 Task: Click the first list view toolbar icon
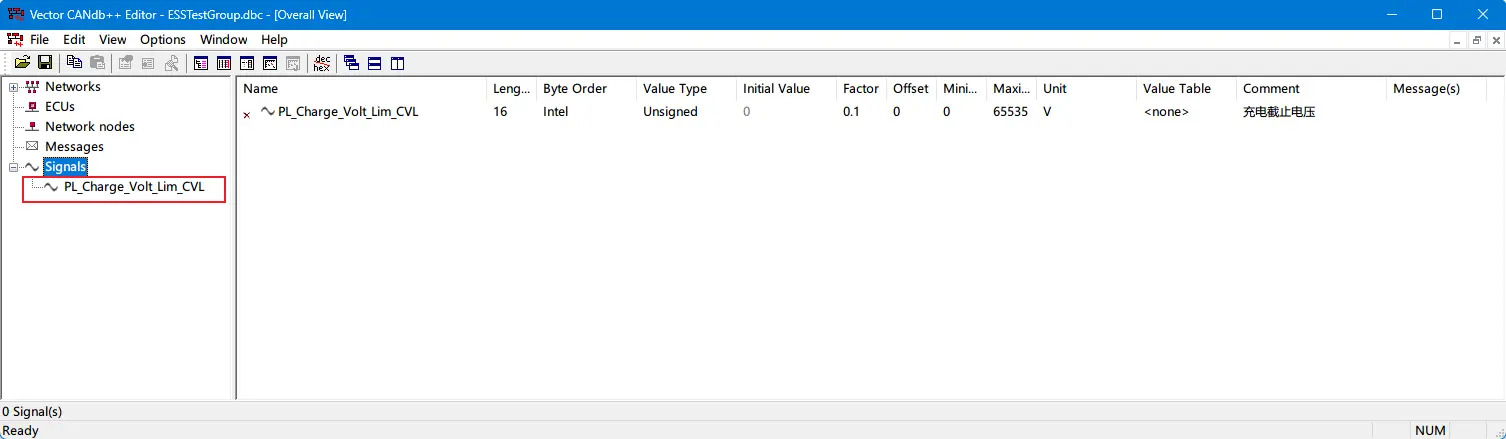click(x=201, y=63)
